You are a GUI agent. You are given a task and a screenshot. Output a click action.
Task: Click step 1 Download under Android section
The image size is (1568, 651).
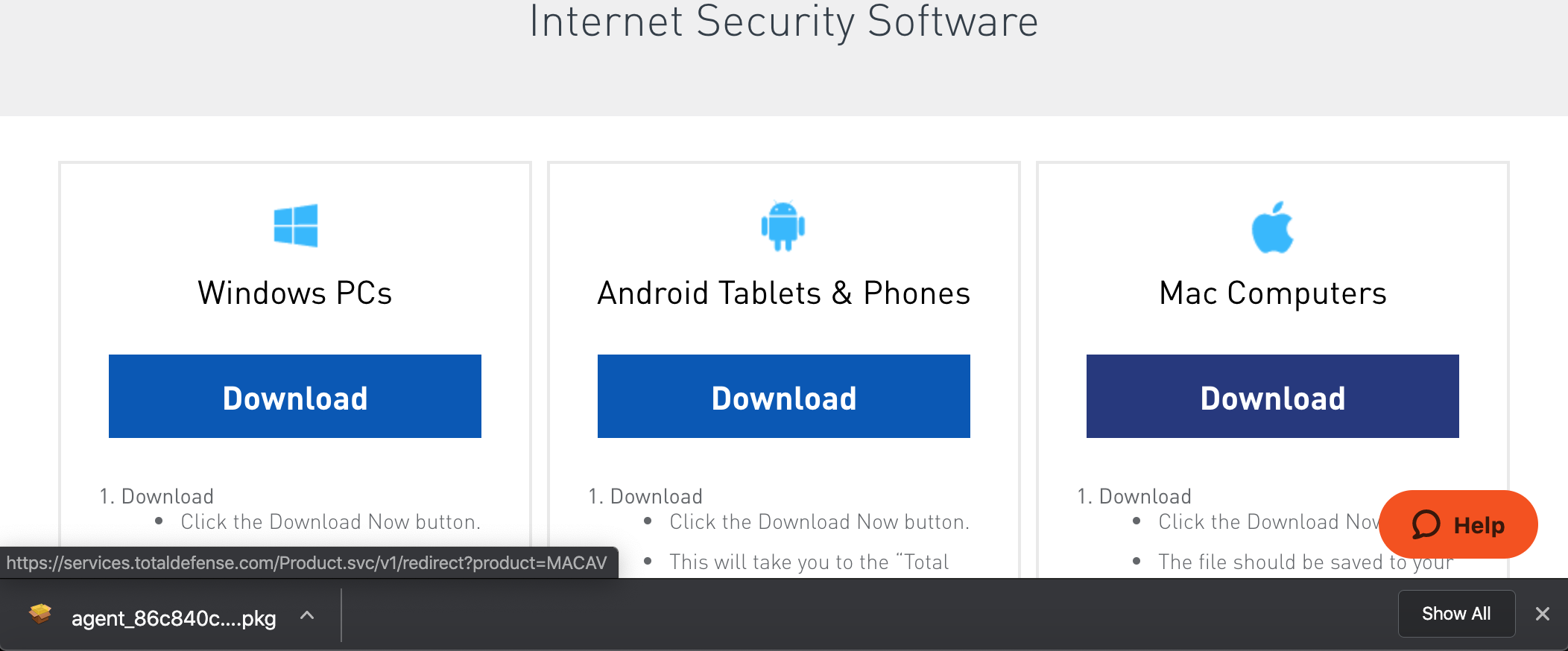click(x=645, y=496)
